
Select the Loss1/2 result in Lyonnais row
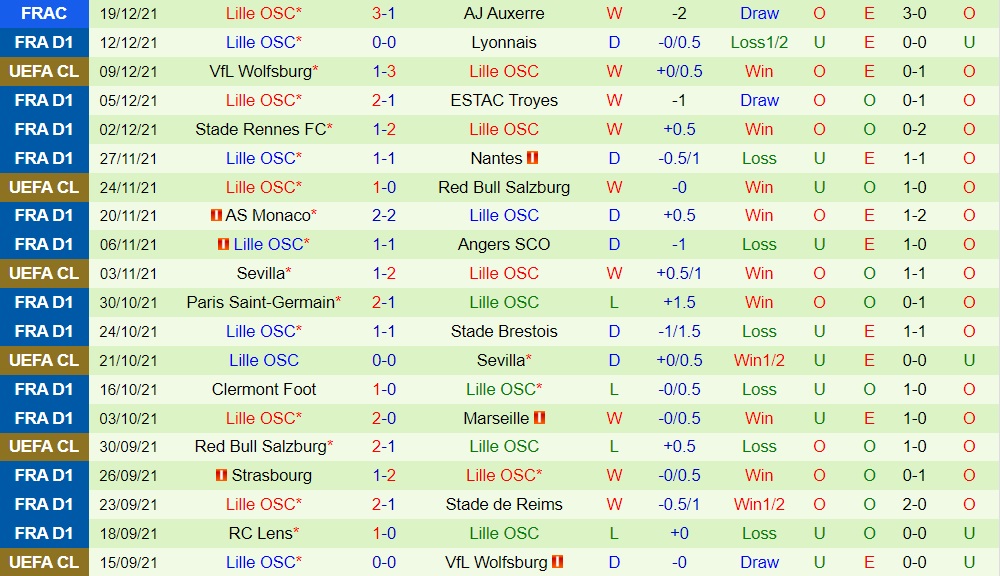759,43
